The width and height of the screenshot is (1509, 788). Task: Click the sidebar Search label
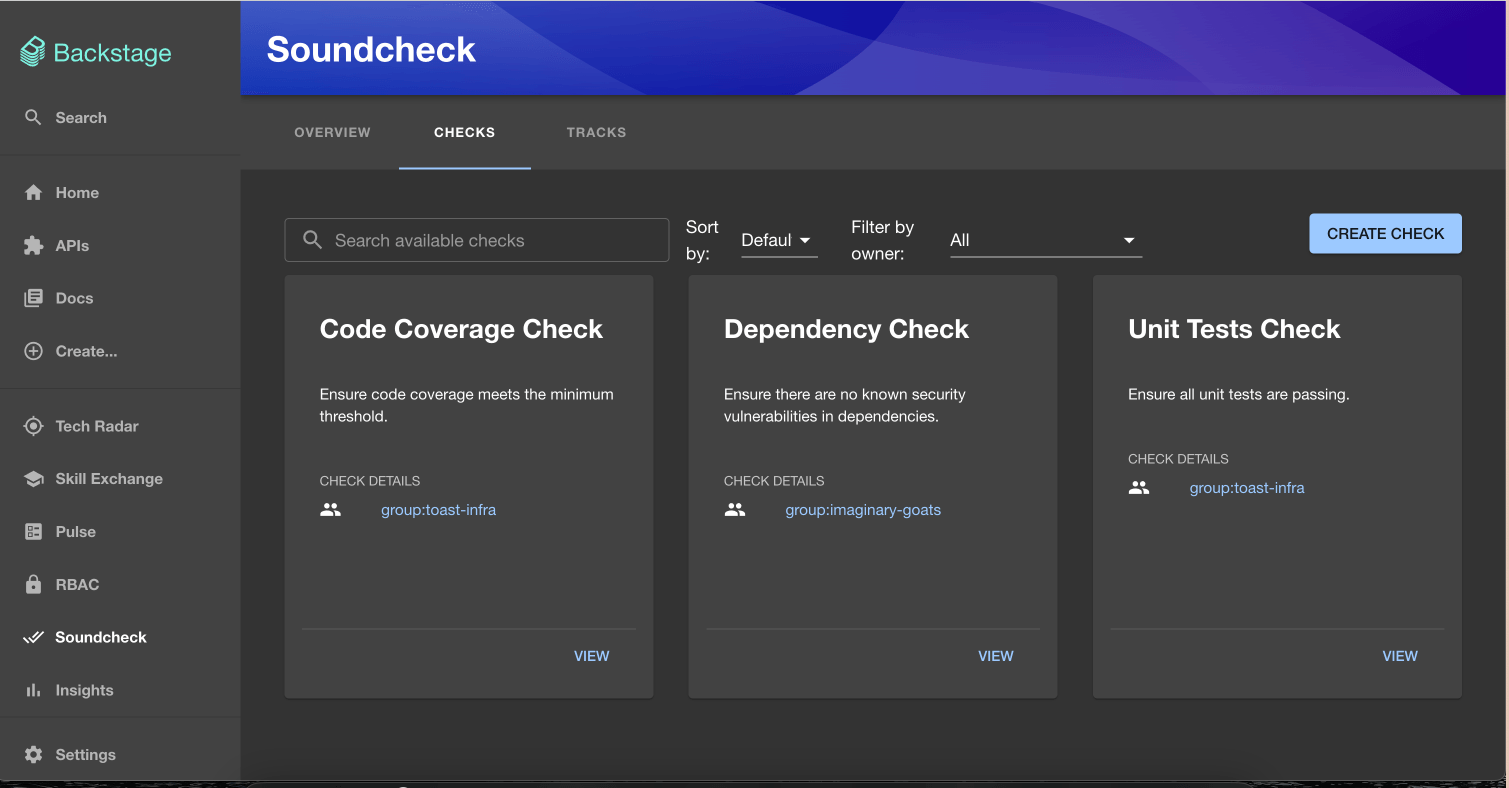point(81,117)
